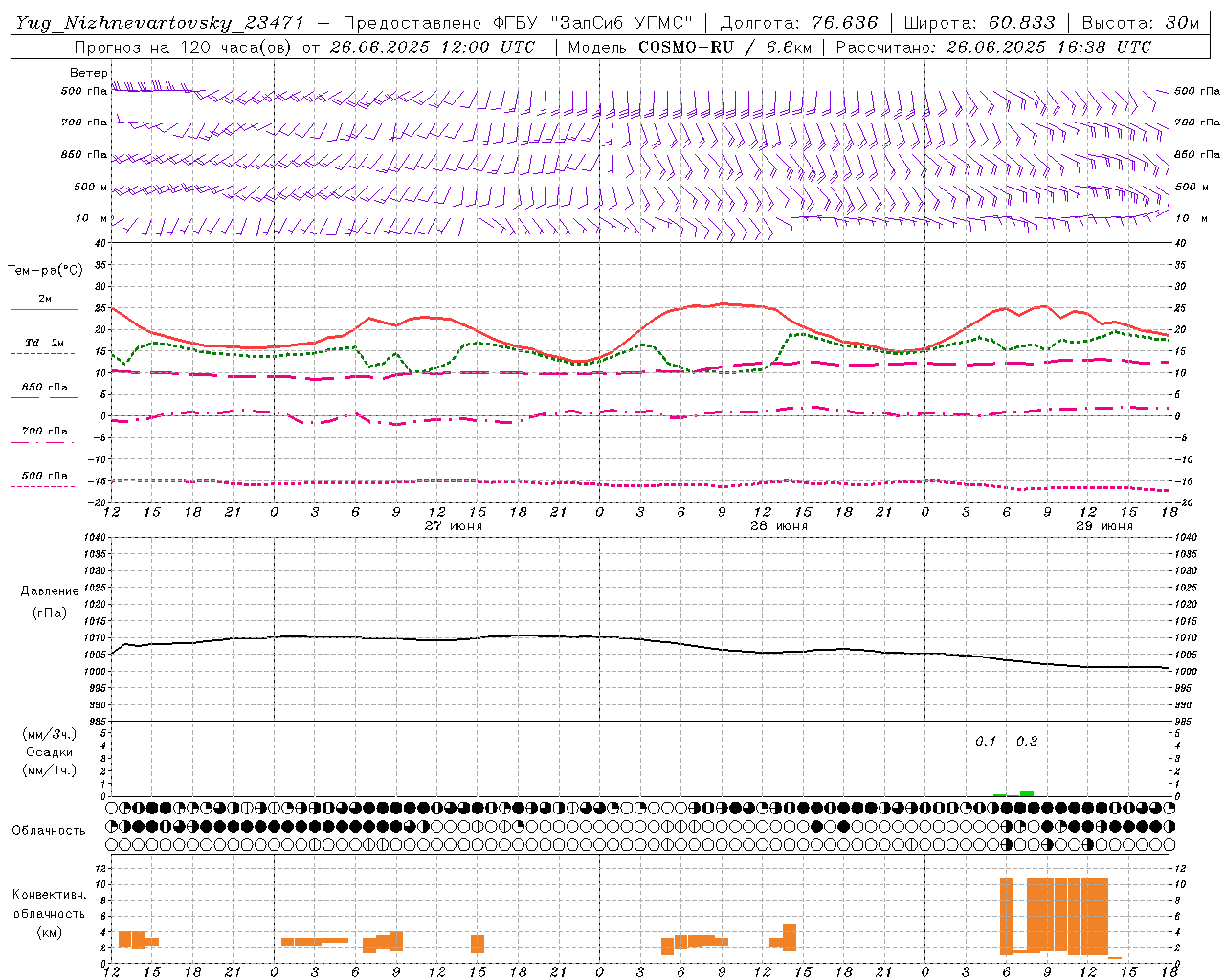Click the 'Тем-ра(°C)' temperature panel label

click(45, 270)
